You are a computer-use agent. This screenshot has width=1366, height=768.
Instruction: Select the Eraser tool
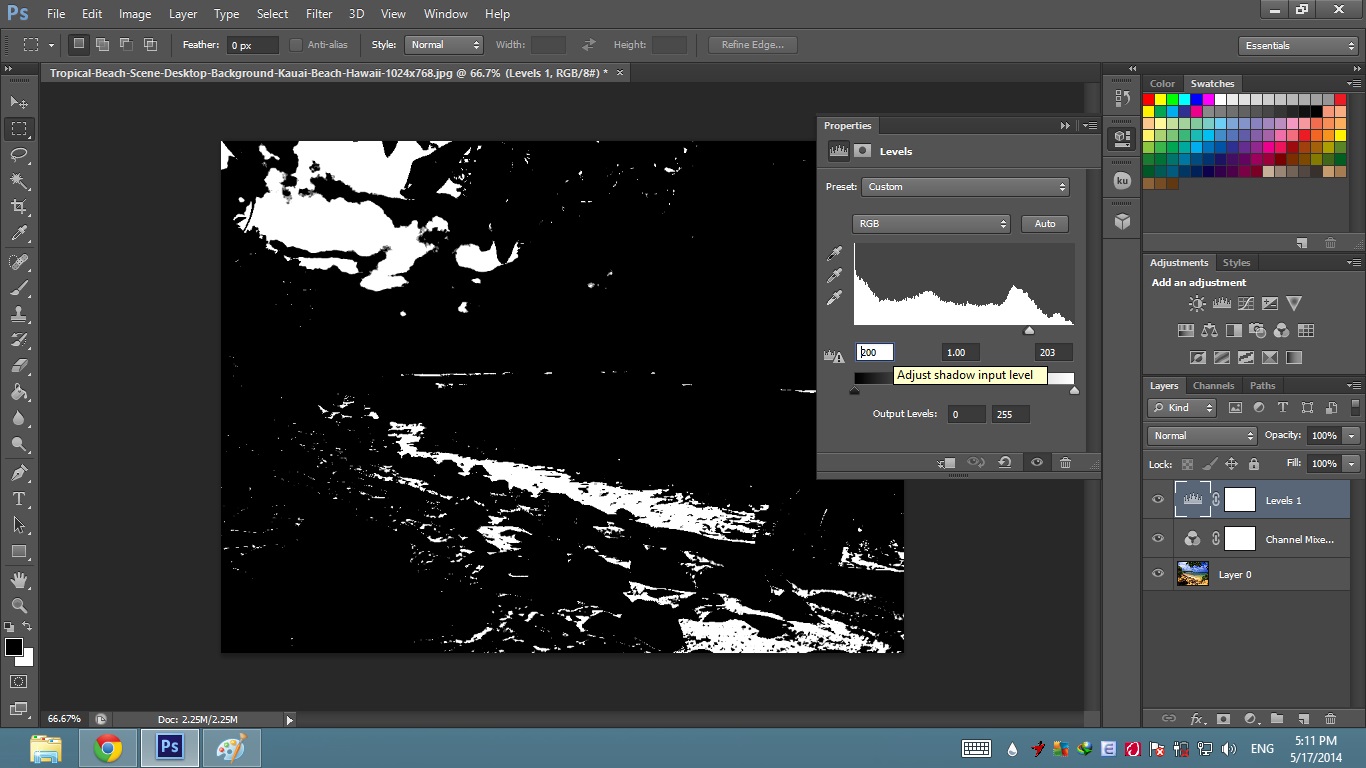coord(19,366)
